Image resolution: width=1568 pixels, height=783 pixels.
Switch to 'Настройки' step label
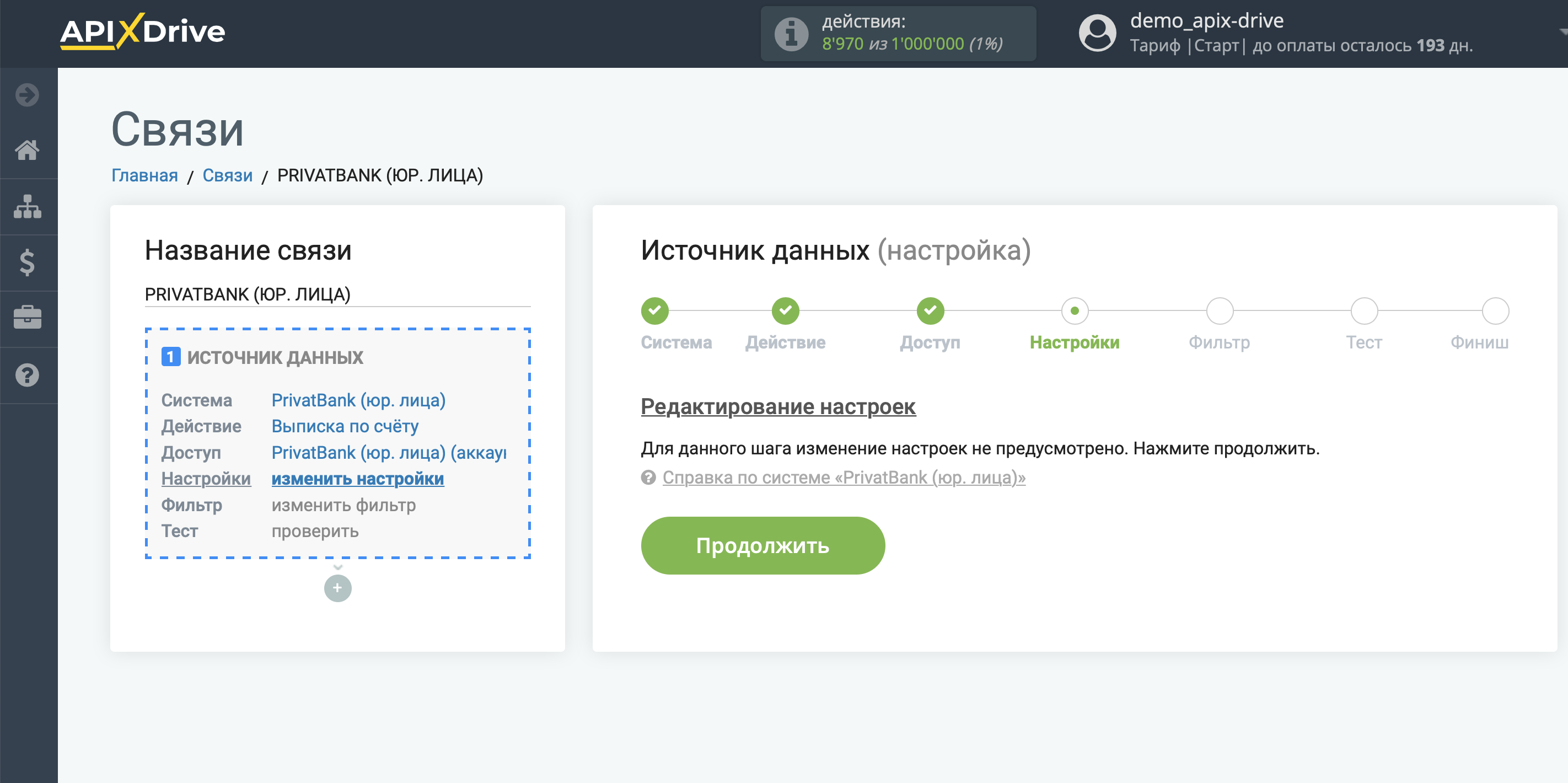(x=1075, y=343)
